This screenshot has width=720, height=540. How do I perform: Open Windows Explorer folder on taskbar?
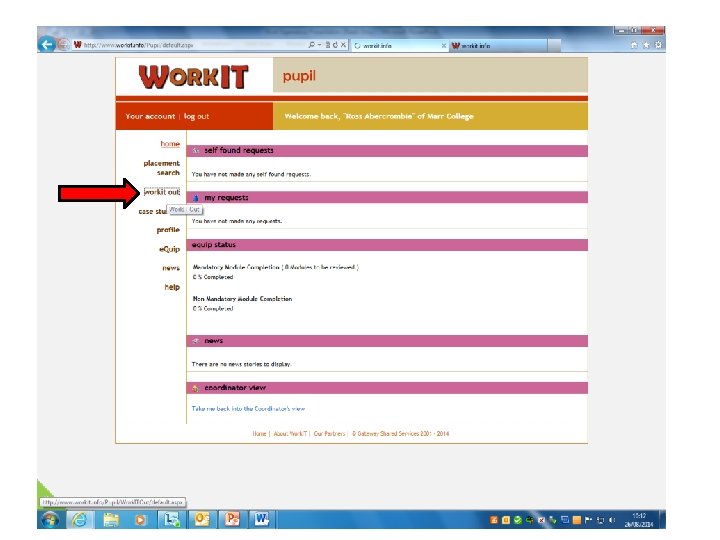click(111, 520)
